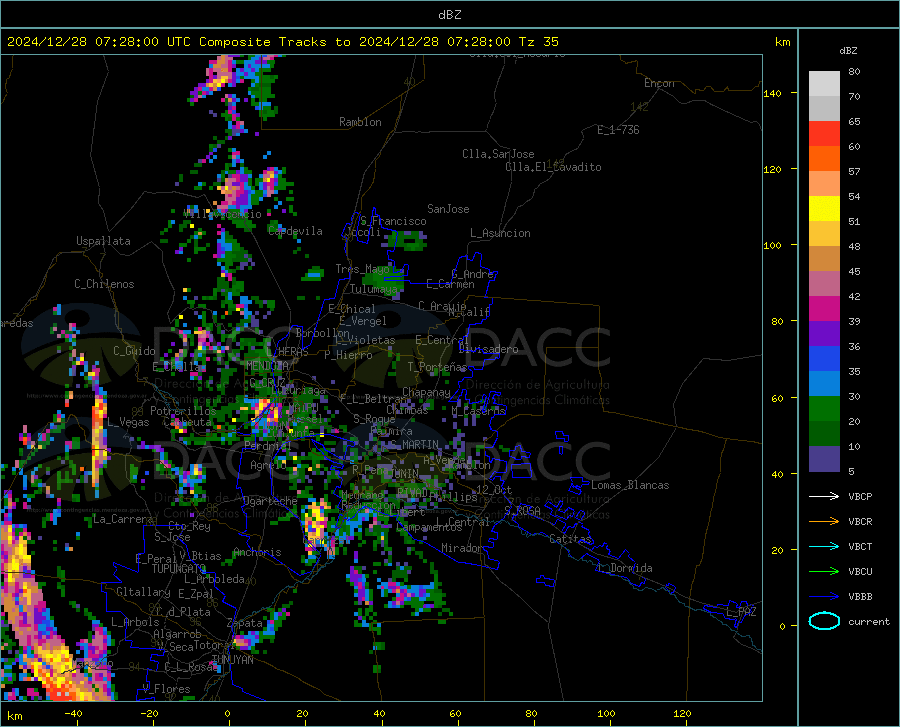The image size is (900, 727).
Task: Click the 'VBCP' legend label
Action: [860, 496]
